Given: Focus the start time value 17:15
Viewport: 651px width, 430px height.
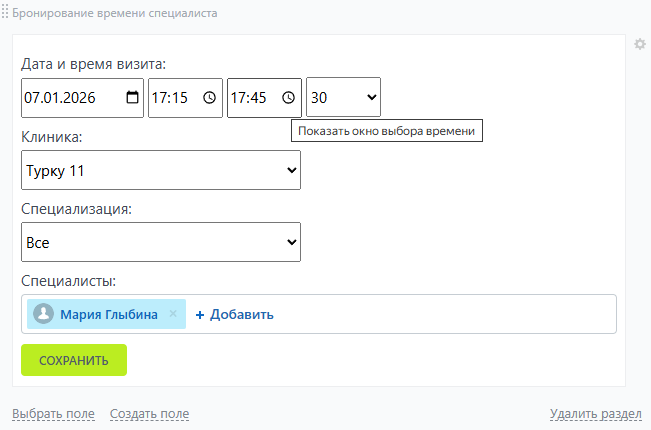Looking at the screenshot, I should point(170,98).
